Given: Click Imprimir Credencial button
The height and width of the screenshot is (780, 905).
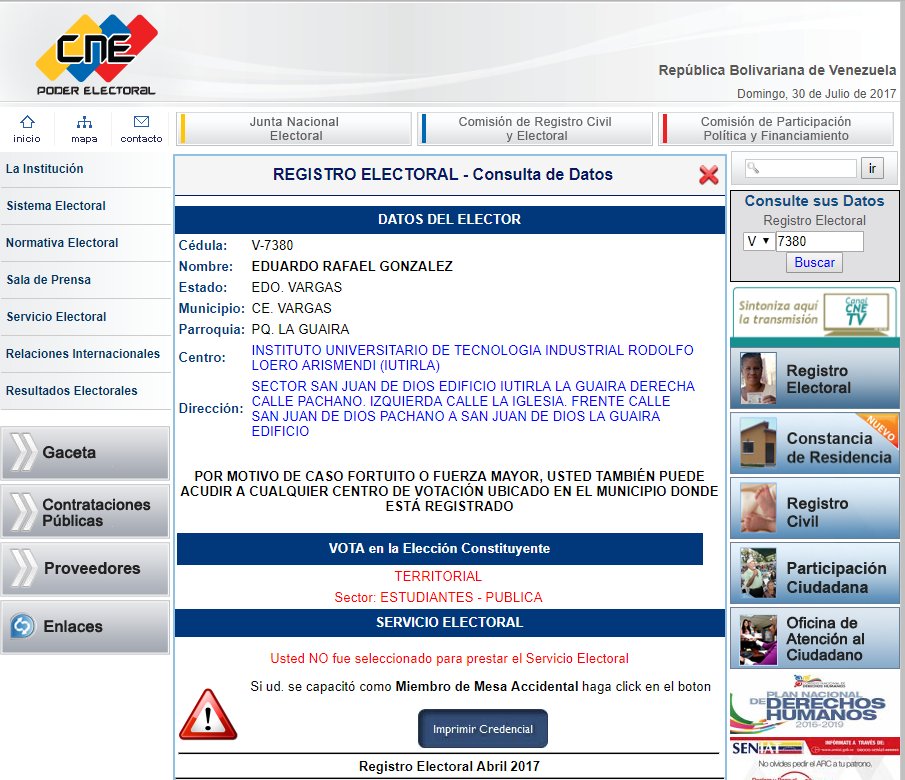Looking at the screenshot, I should [483, 729].
